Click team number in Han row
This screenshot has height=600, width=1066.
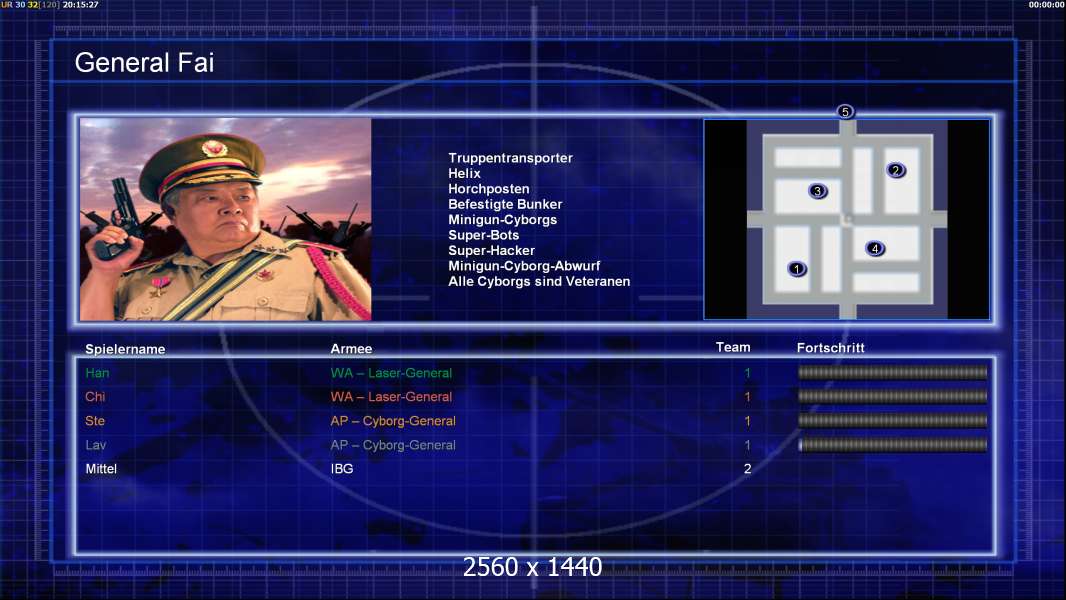747,373
